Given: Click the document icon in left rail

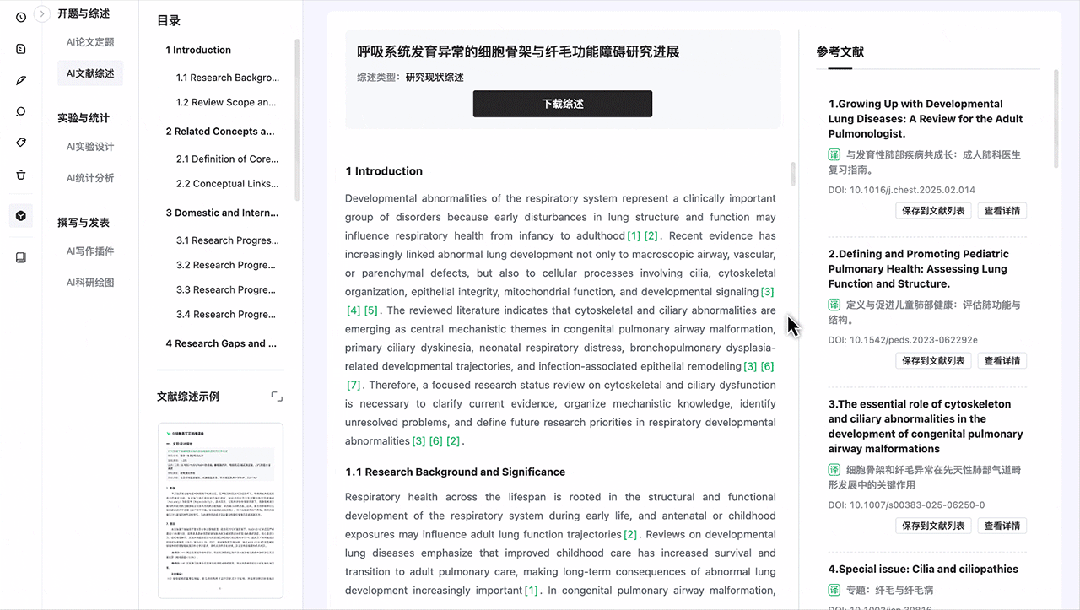Looking at the screenshot, I should click(21, 49).
